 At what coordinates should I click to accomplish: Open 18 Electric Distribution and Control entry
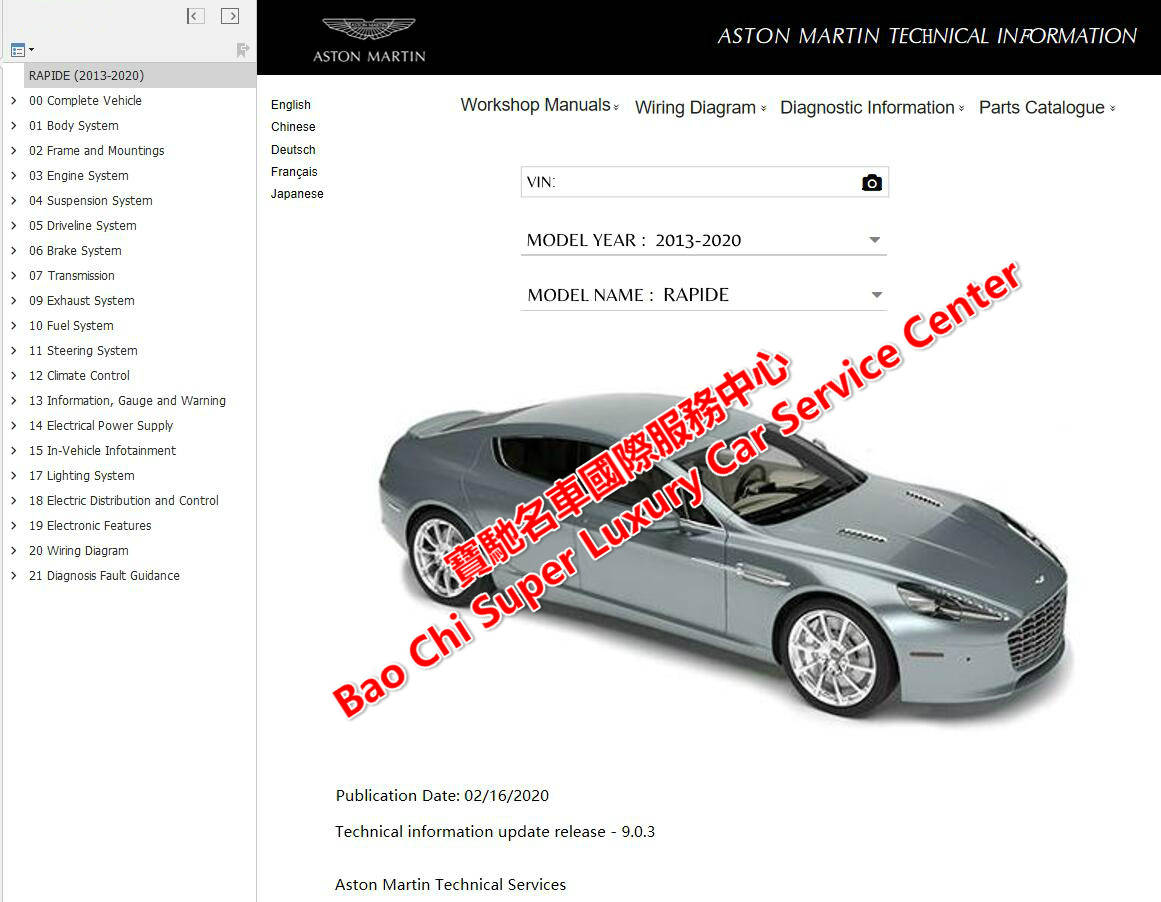point(124,501)
